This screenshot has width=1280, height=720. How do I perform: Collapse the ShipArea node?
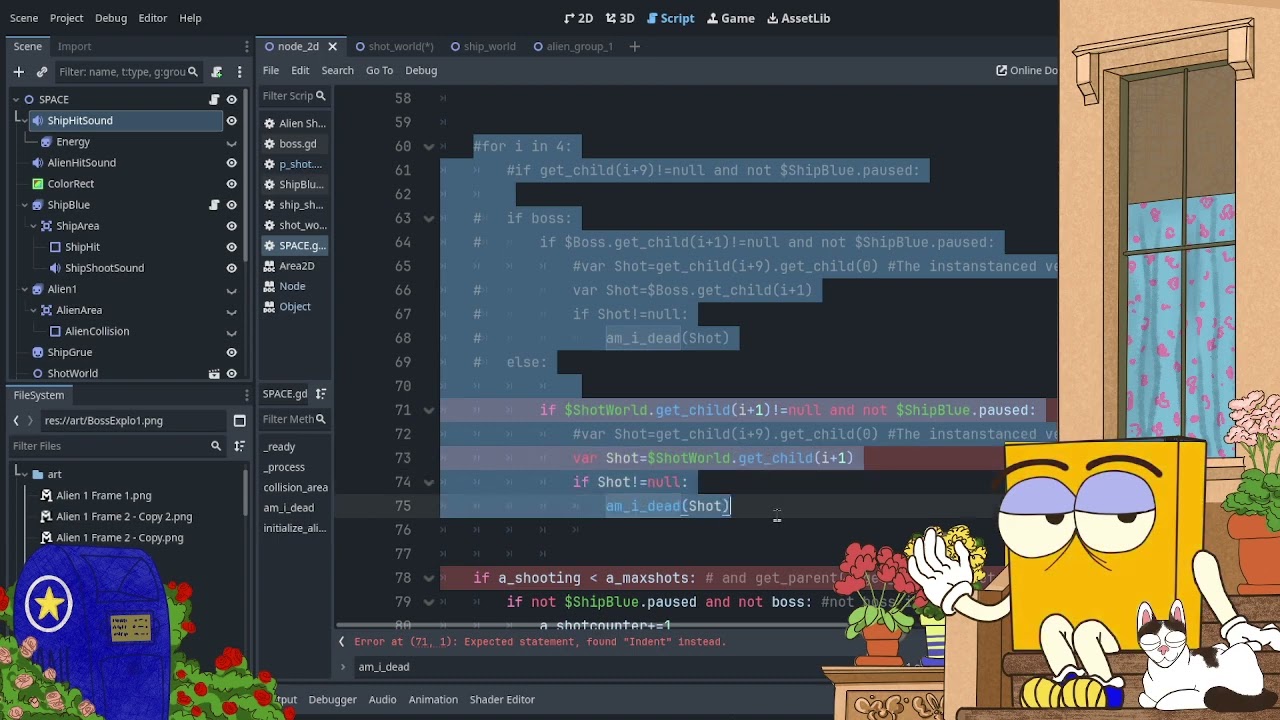[x=33, y=226]
